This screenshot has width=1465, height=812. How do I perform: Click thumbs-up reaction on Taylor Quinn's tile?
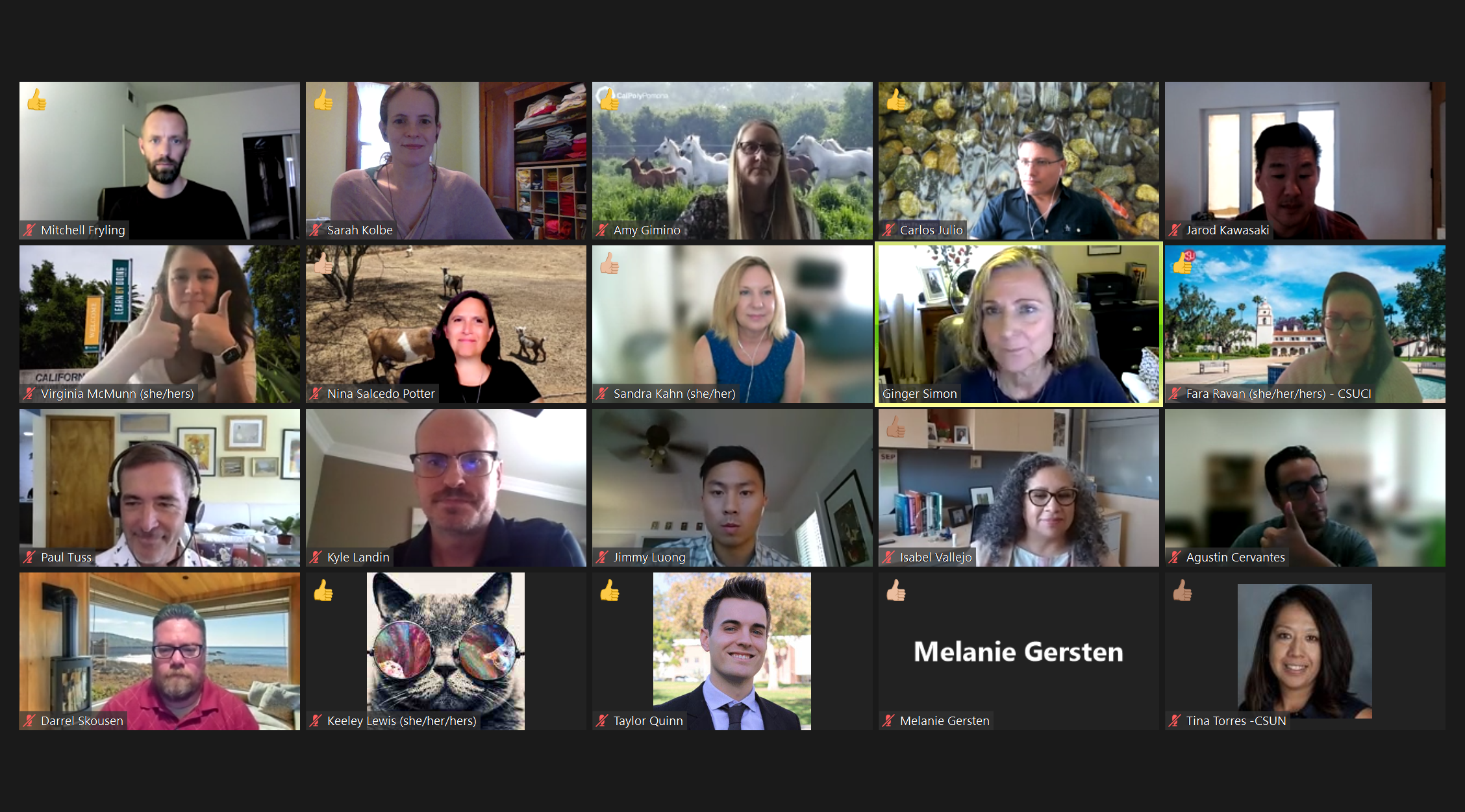coord(610,591)
